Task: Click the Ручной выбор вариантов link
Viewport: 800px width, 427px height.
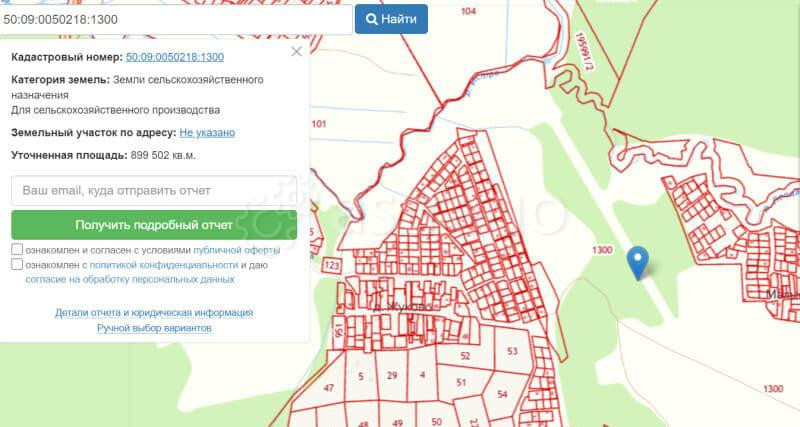Action: tap(154, 328)
